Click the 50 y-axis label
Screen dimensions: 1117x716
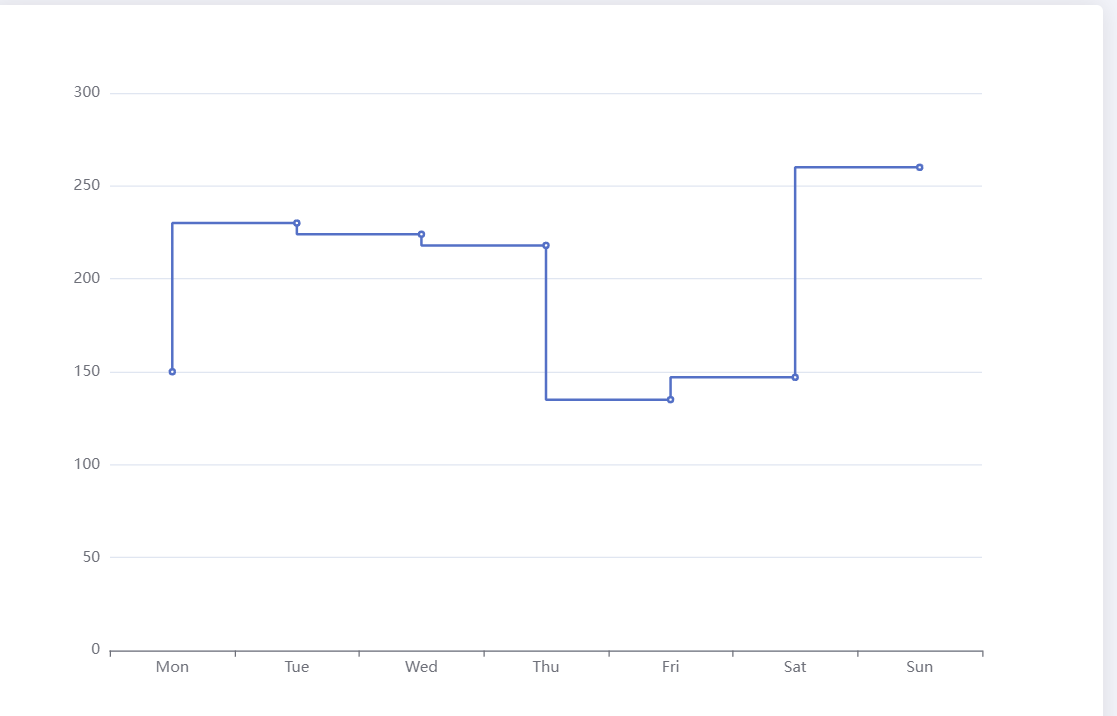(91, 557)
